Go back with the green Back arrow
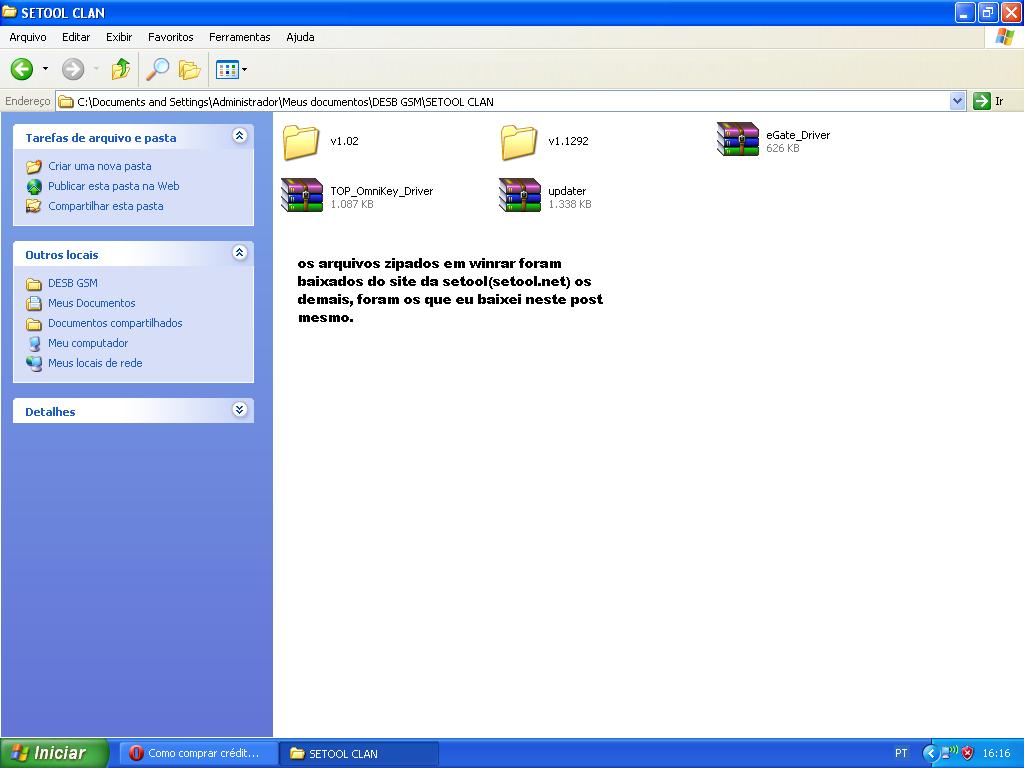1024x768 pixels. pyautogui.click(x=22, y=69)
